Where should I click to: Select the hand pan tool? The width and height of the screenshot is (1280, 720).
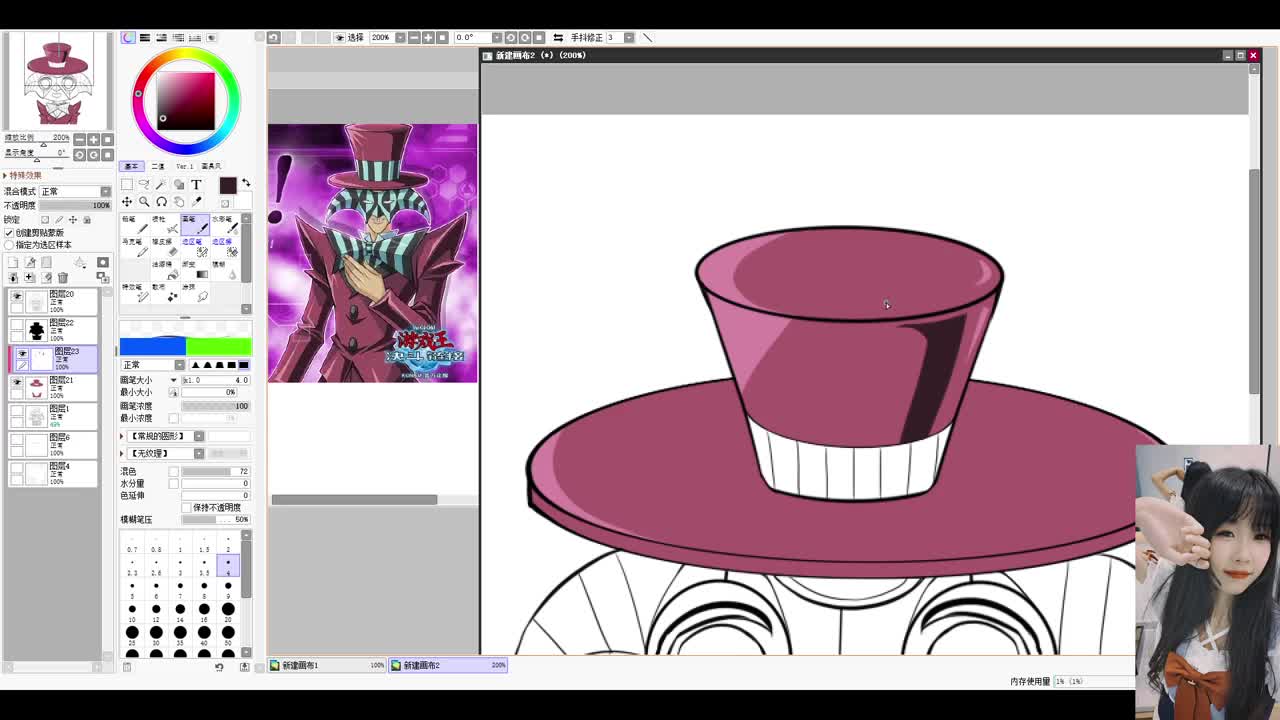pos(179,202)
